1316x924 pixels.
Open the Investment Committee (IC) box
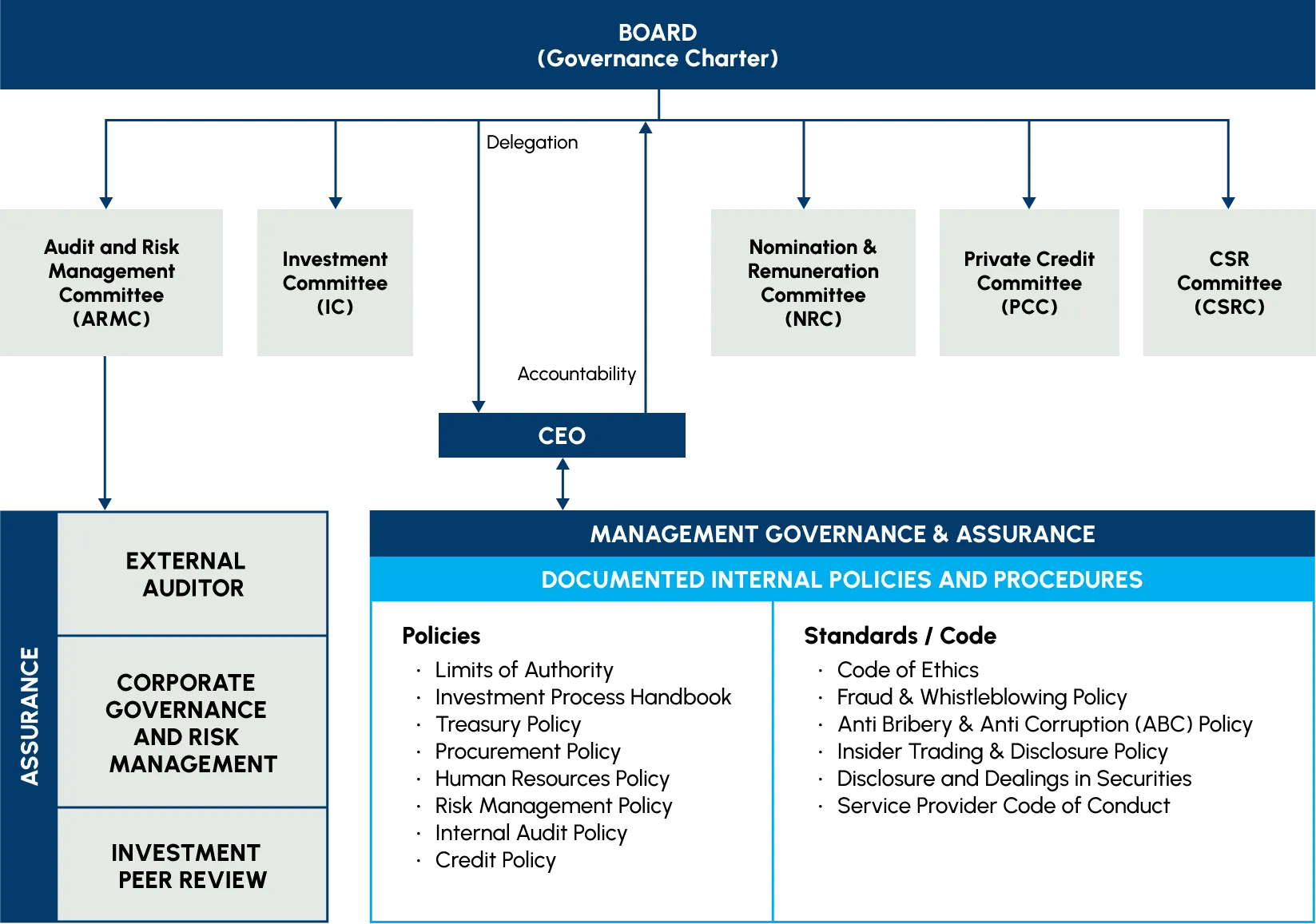pyautogui.click(x=335, y=281)
